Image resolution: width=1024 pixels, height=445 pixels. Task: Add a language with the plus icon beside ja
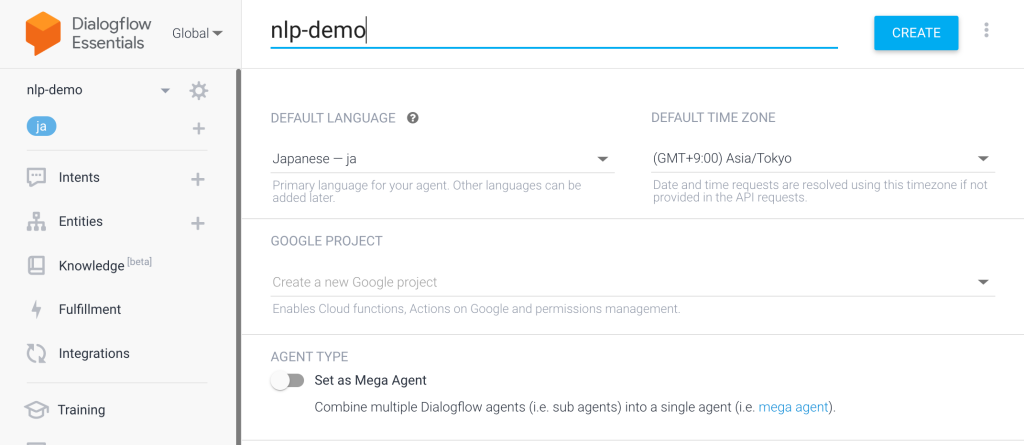tap(198, 128)
